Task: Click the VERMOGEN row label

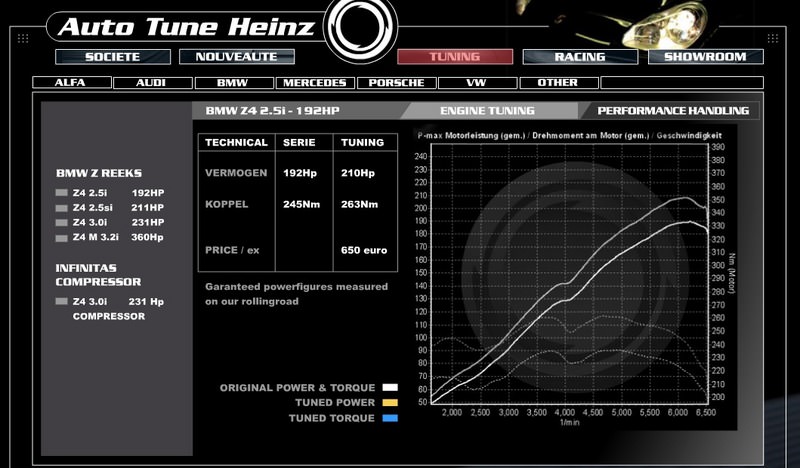Action: coord(236,173)
